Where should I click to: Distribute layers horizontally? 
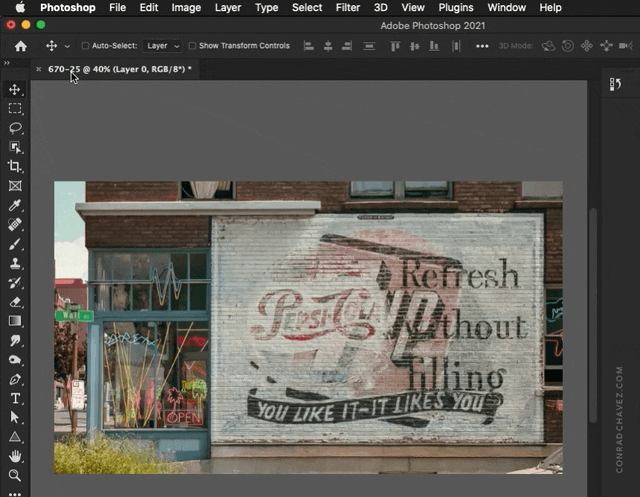pyautogui.click(x=456, y=46)
